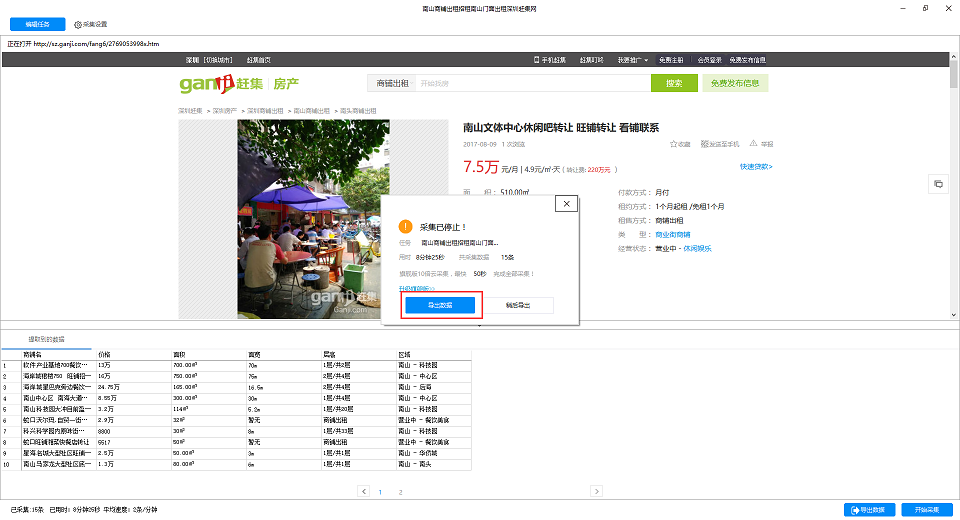Screen dimensions: 960x520
Task: Click the 编辑任务 blue button
Action: pyautogui.click(x=37, y=24)
